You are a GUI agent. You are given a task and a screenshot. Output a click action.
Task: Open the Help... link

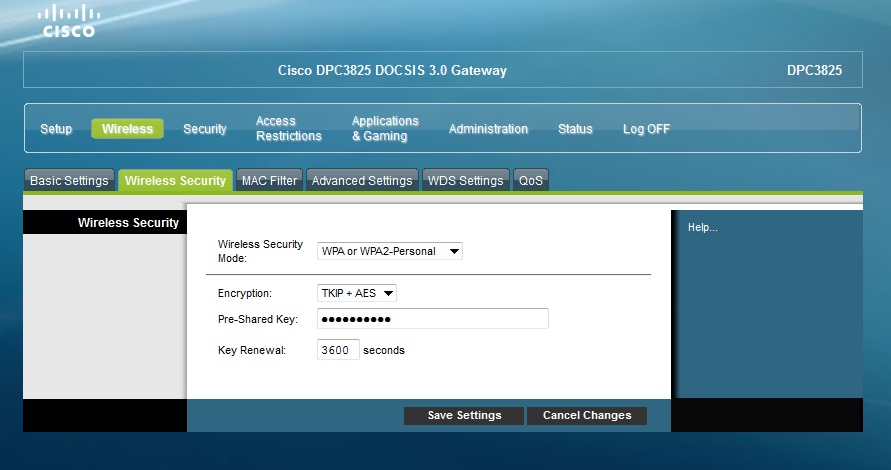[702, 227]
